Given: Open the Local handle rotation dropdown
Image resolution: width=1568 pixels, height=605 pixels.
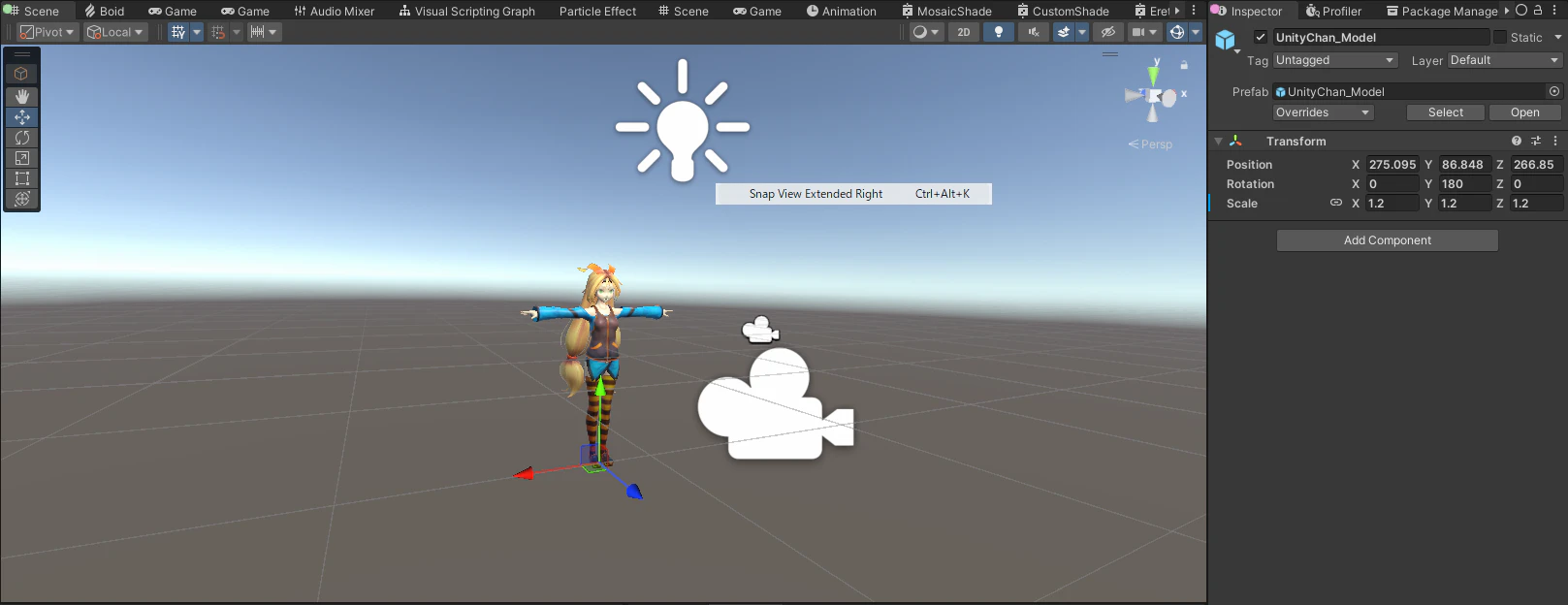Looking at the screenshot, I should pyautogui.click(x=116, y=32).
